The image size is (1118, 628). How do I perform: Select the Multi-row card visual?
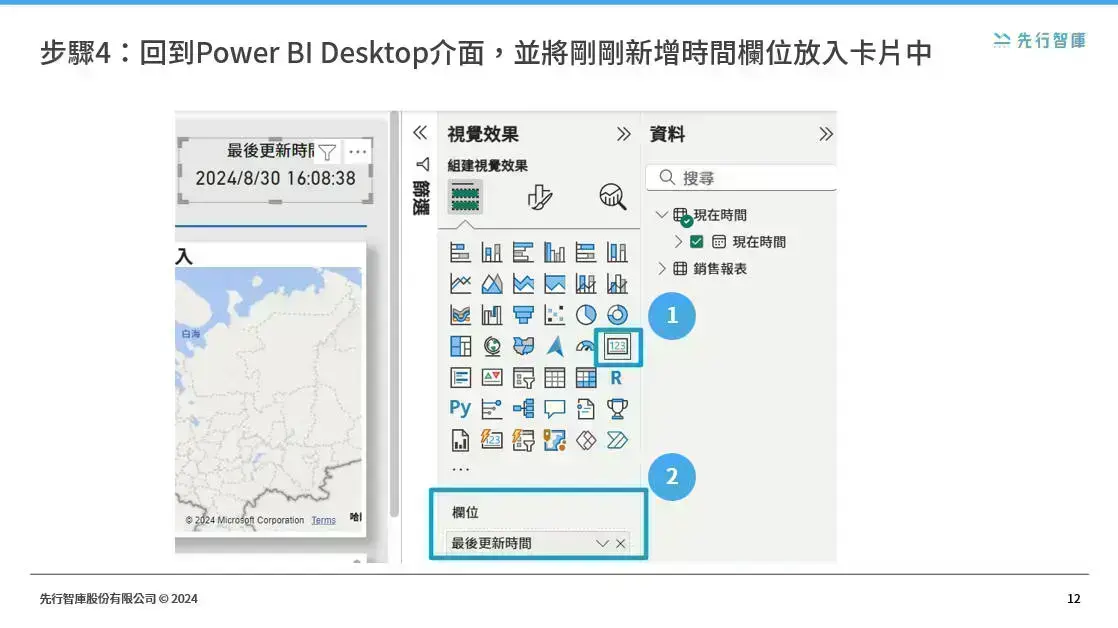click(460, 378)
